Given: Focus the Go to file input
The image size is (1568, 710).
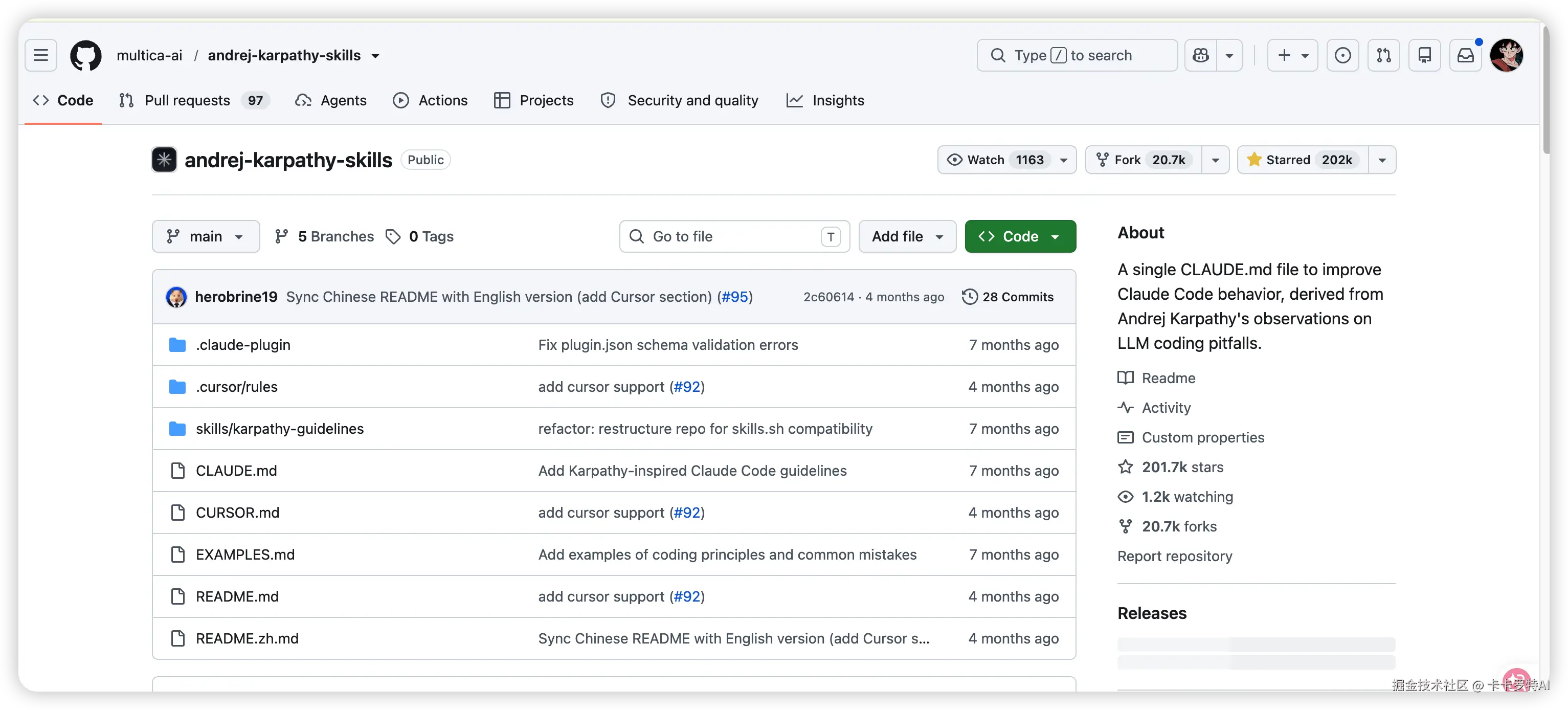Looking at the screenshot, I should pos(734,236).
